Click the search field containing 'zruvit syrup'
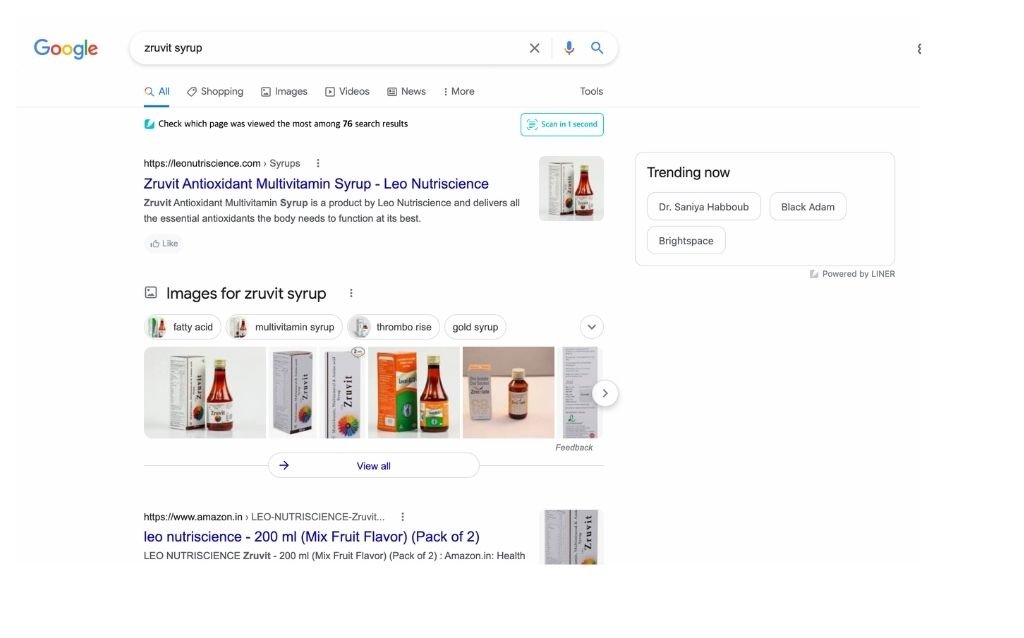The image size is (1024, 638). [x=330, y=48]
